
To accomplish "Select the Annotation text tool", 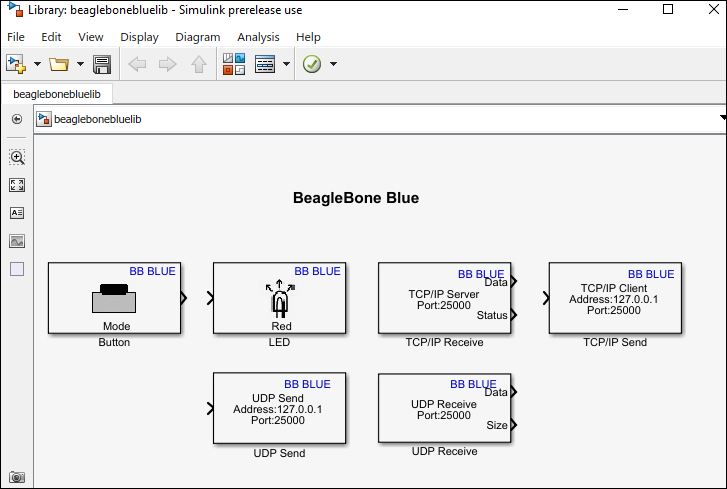I will (17, 213).
